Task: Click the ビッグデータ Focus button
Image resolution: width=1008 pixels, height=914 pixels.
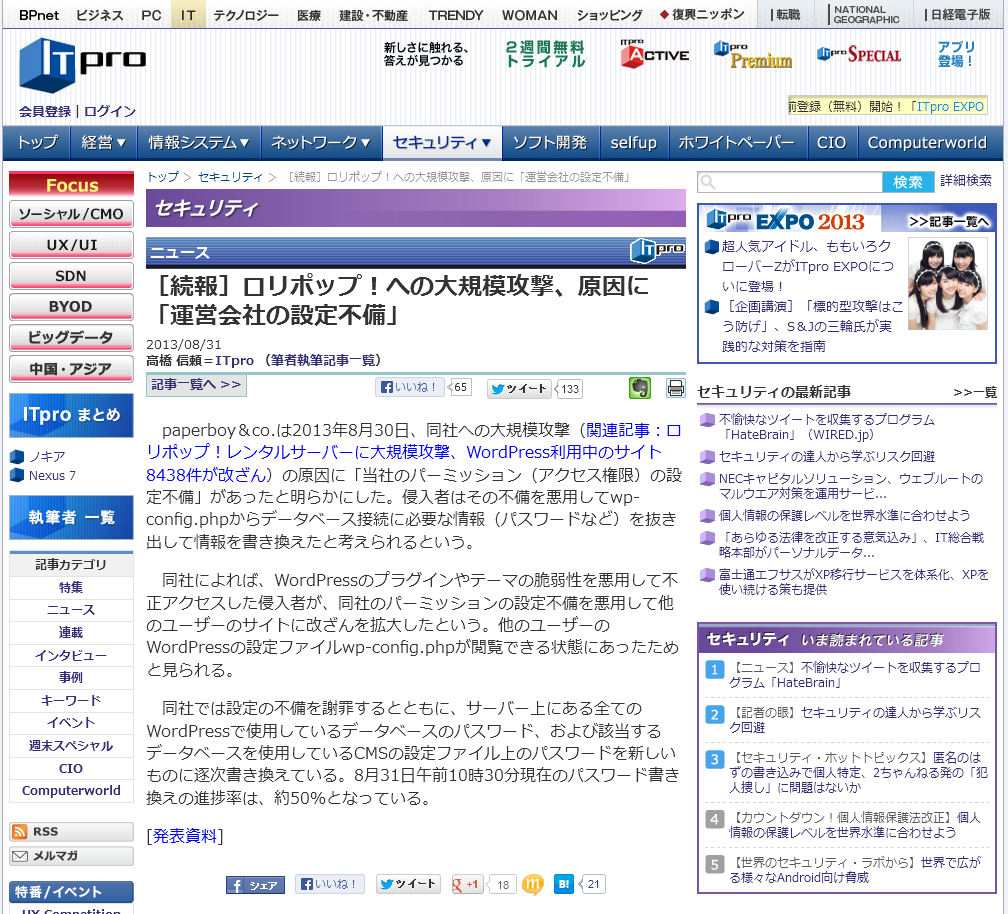Action: [x=71, y=337]
